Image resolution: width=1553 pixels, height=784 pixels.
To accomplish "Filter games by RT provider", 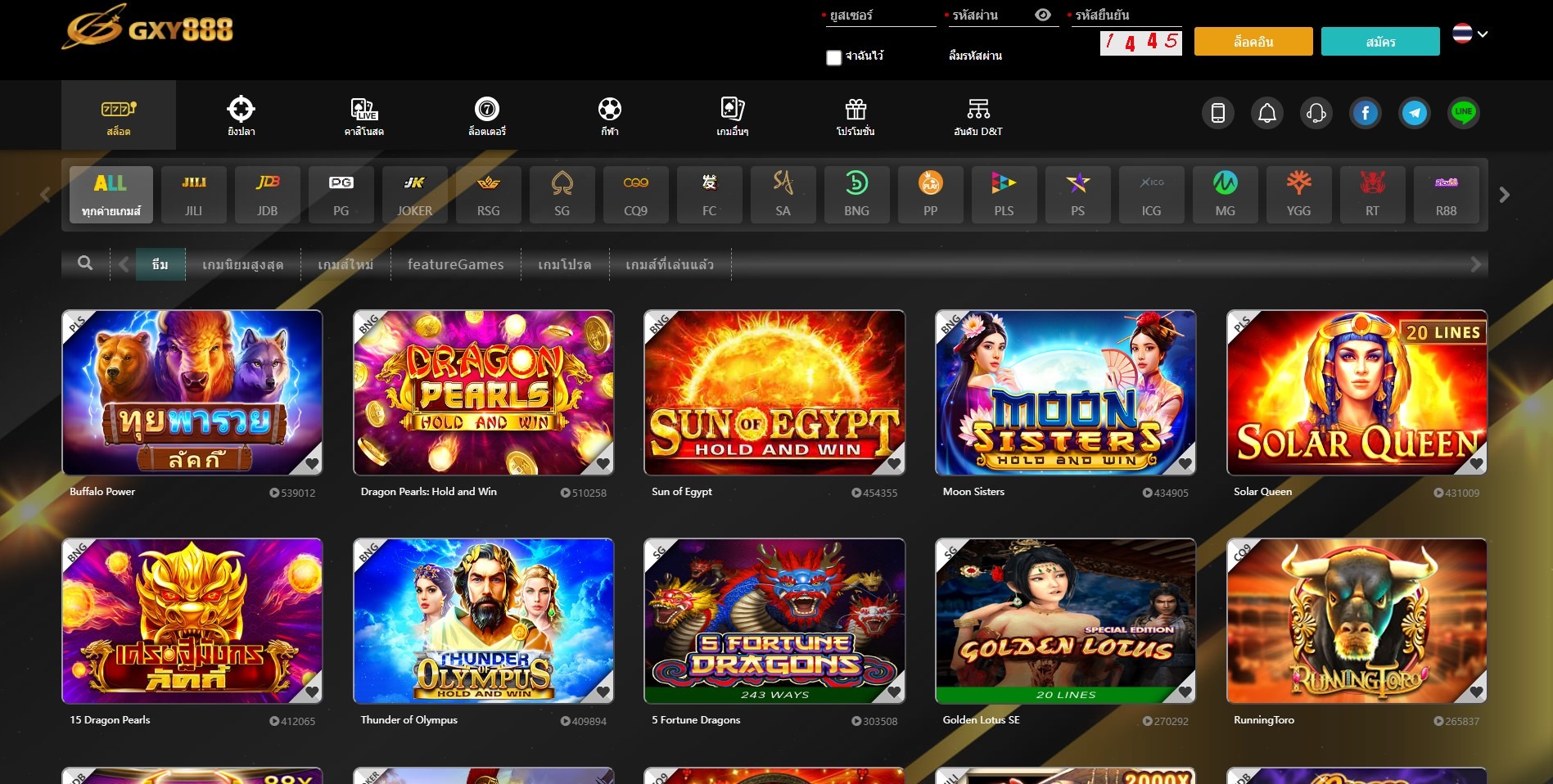I will (1373, 195).
